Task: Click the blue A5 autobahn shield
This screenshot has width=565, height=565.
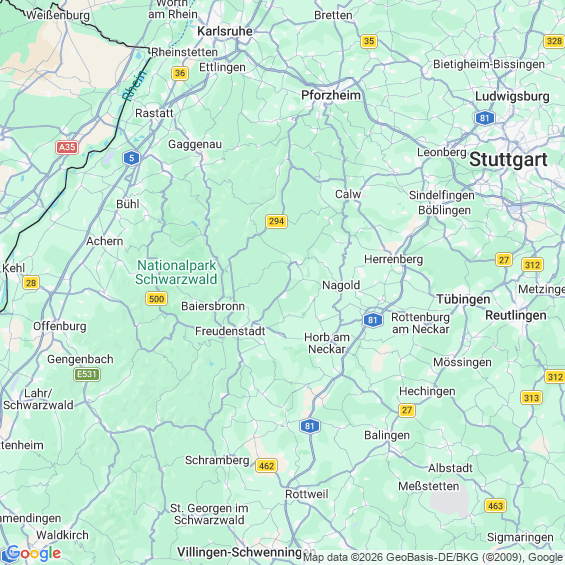Action: [132, 158]
